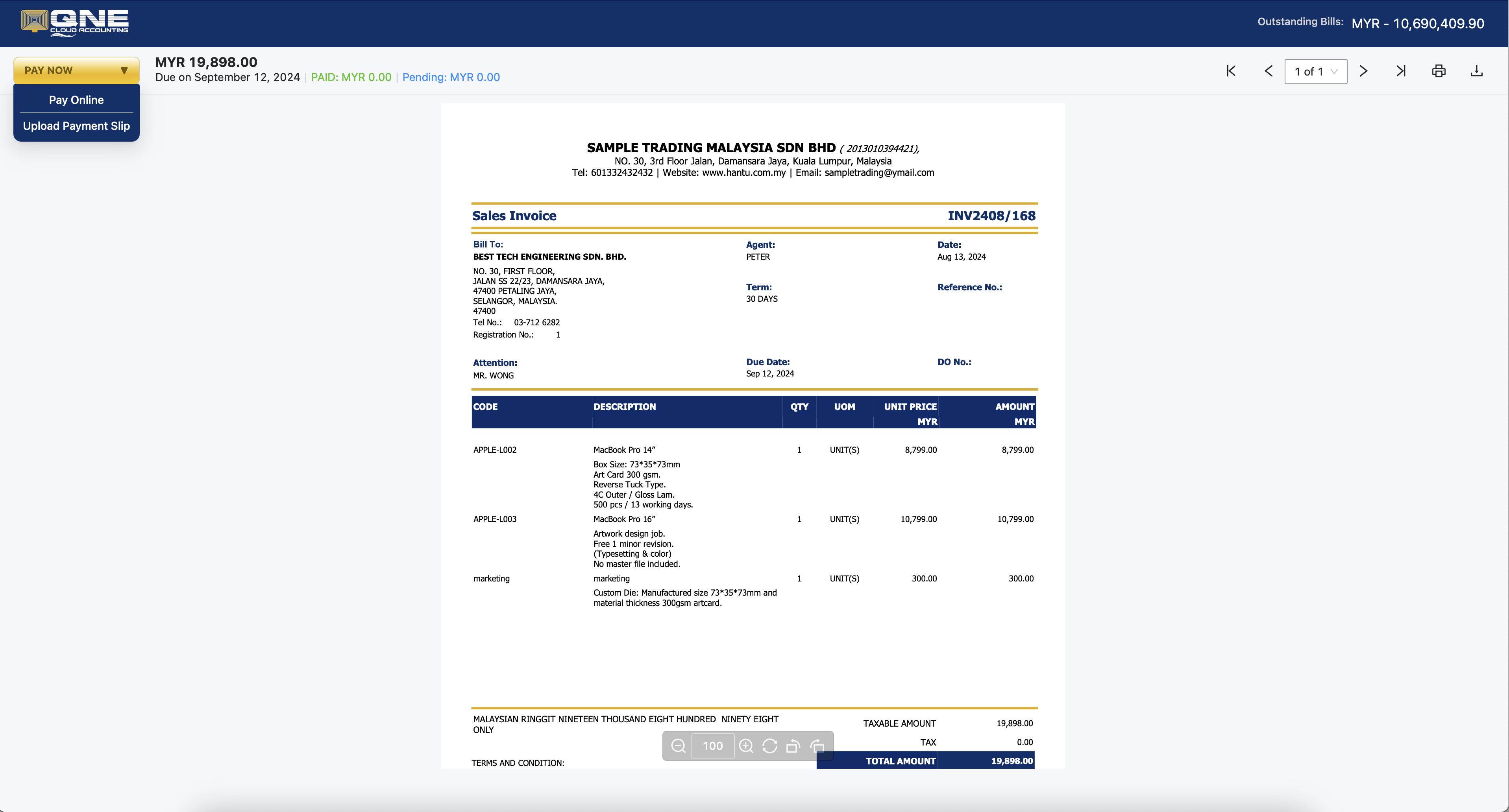Go to the first page
Image resolution: width=1509 pixels, height=812 pixels.
[x=1231, y=72]
